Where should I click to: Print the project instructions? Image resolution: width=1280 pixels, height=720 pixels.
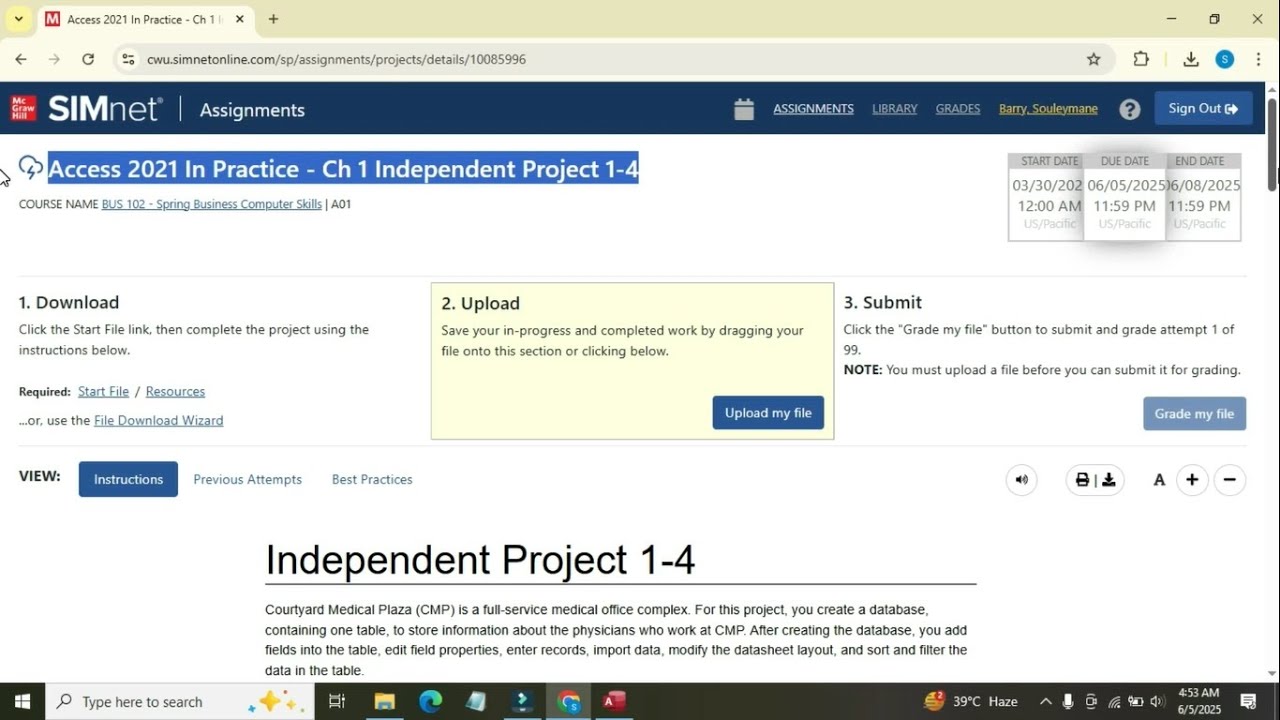click(1082, 480)
